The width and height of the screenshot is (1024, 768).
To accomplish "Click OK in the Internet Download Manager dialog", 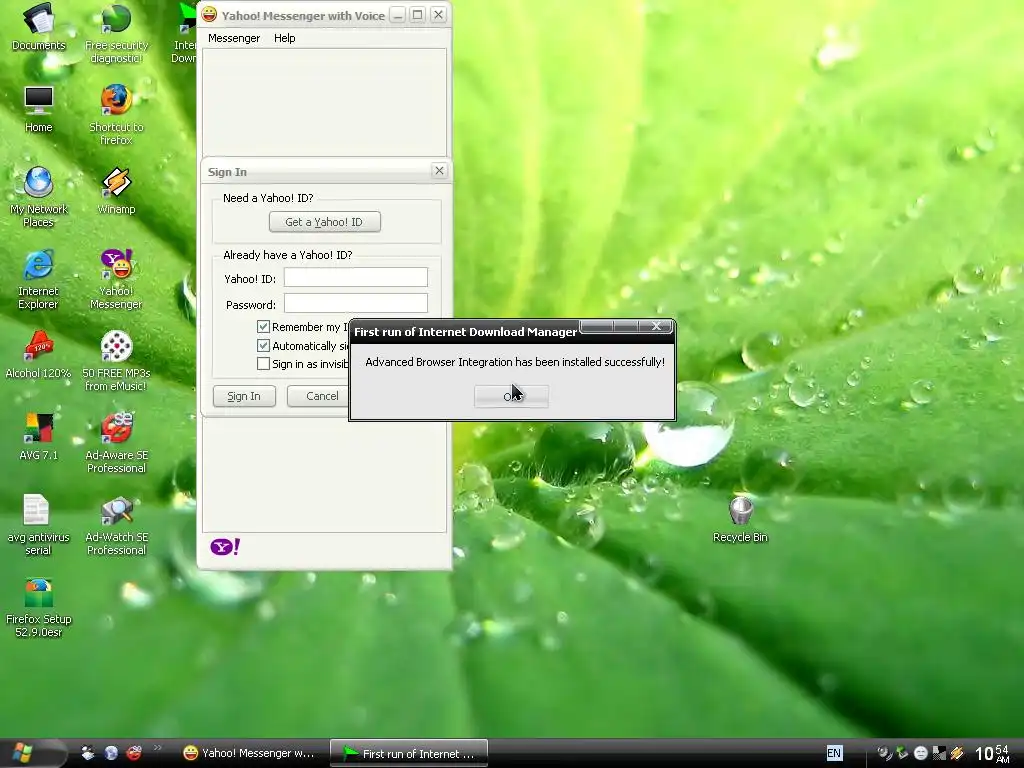I will [511, 396].
